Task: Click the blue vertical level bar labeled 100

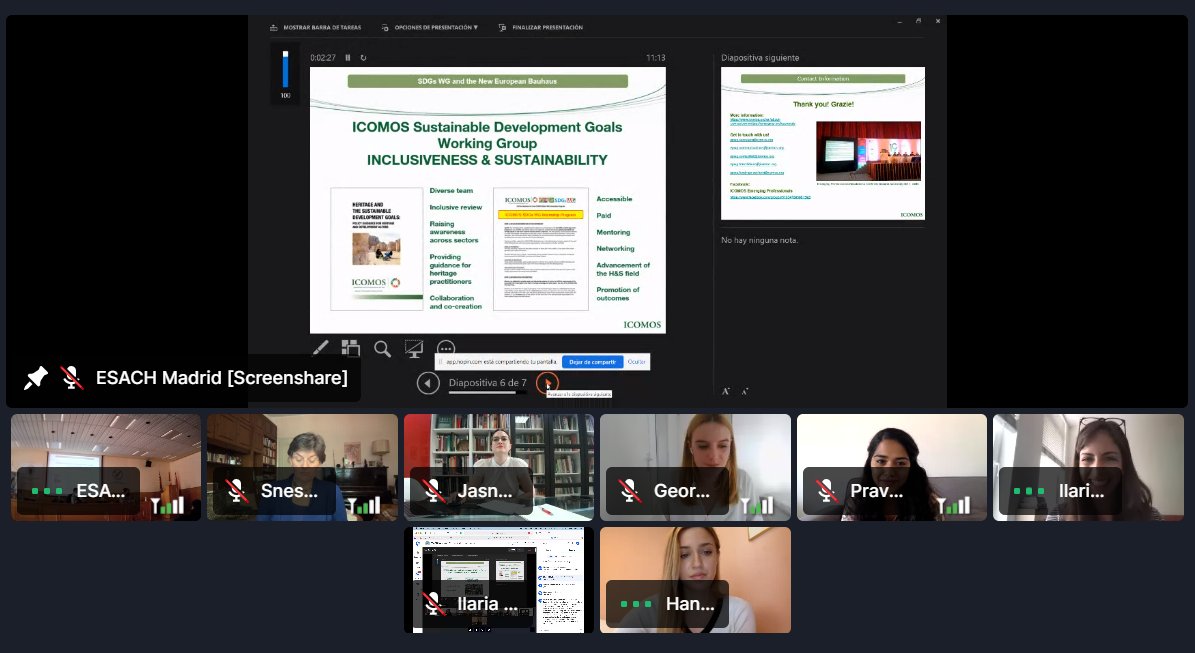Action: pos(286,69)
